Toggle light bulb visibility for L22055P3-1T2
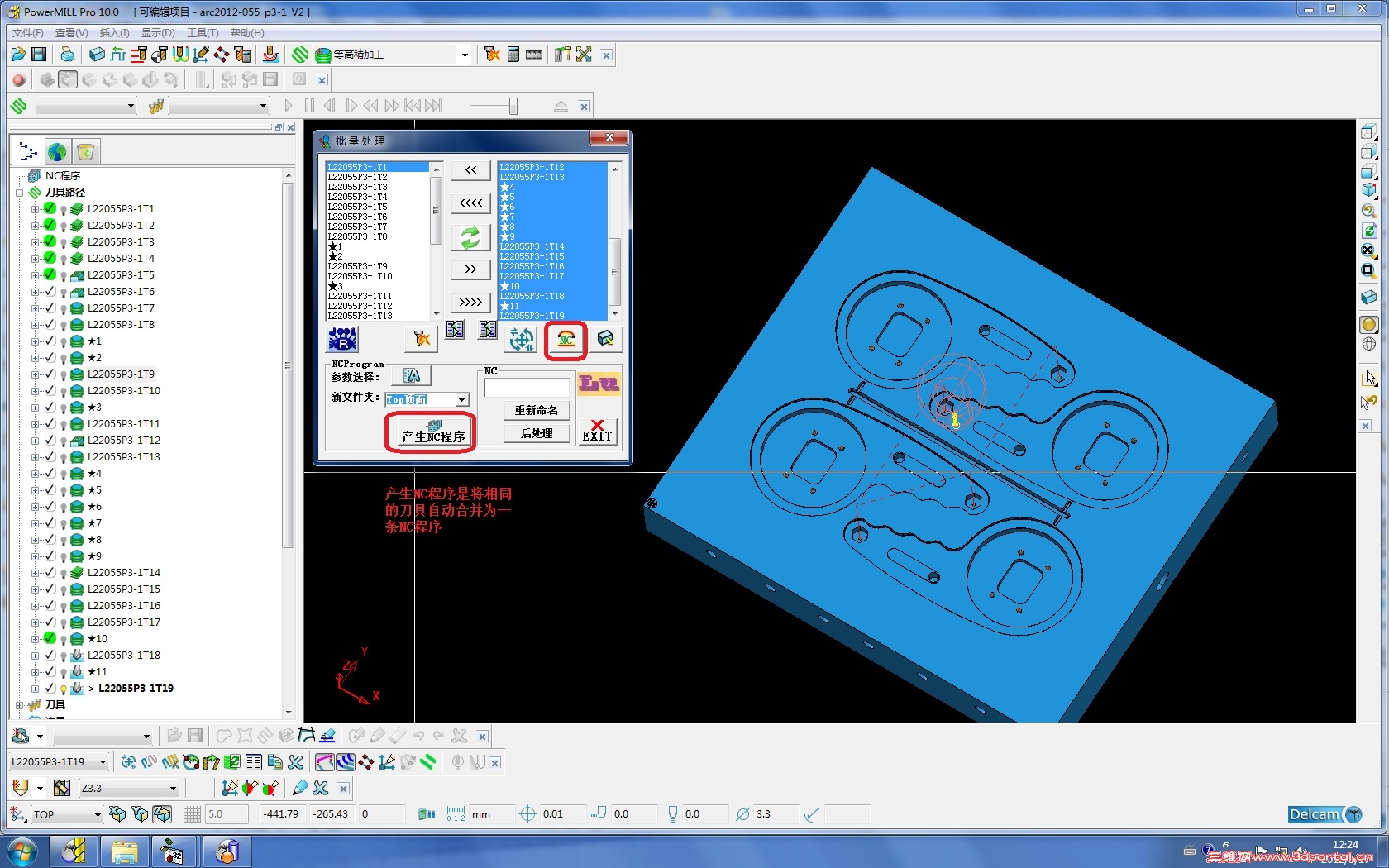 64,226
